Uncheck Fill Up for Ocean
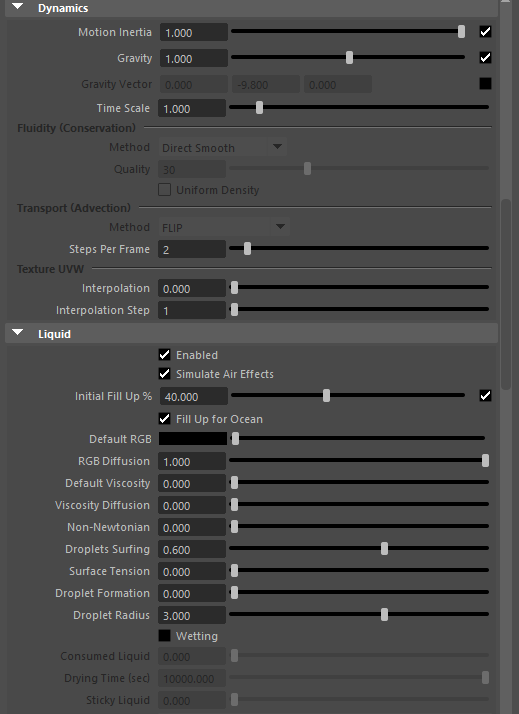 point(164,419)
